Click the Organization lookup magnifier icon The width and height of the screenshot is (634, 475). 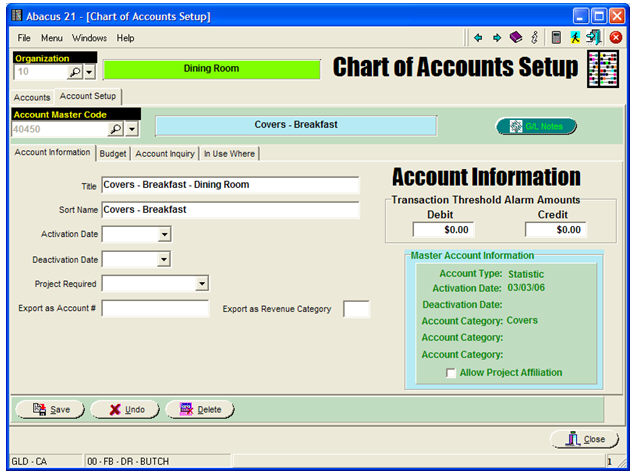75,72
